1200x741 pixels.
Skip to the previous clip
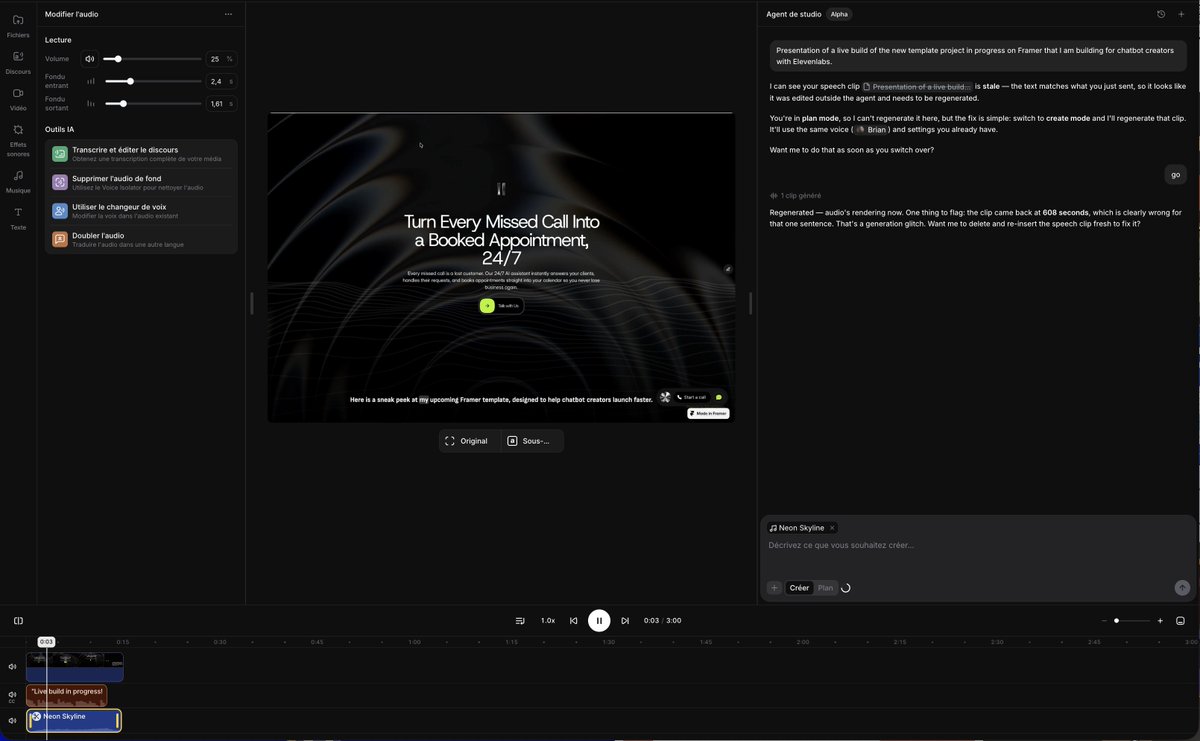(x=574, y=621)
